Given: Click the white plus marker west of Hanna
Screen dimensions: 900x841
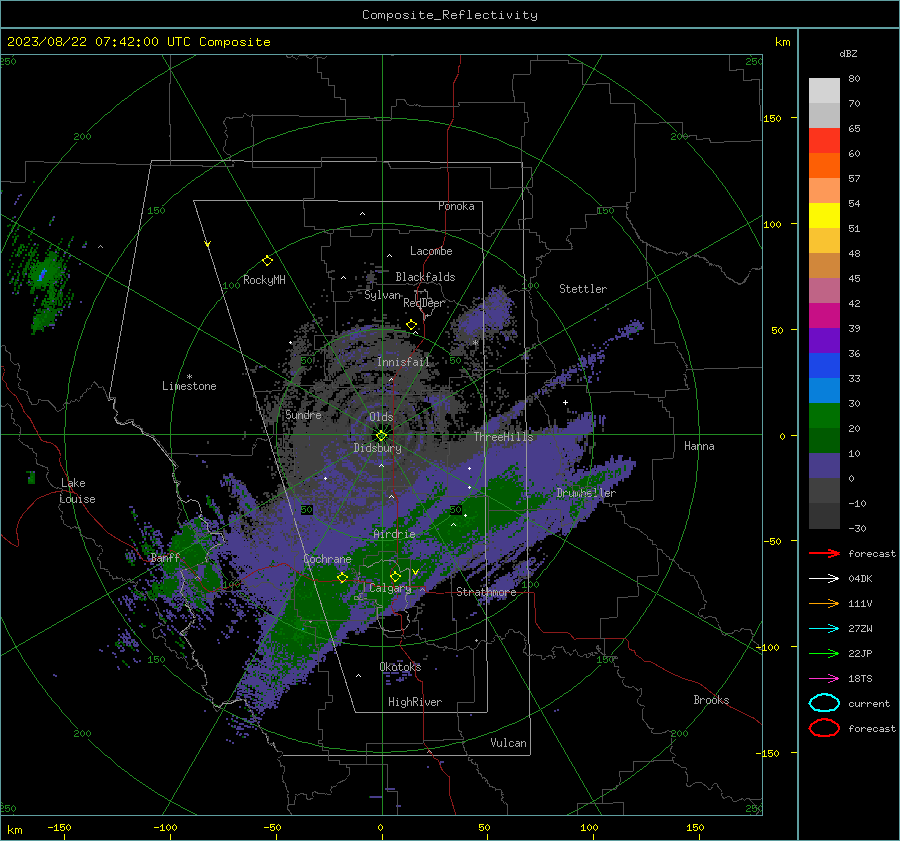Looking at the screenshot, I should click(565, 402).
